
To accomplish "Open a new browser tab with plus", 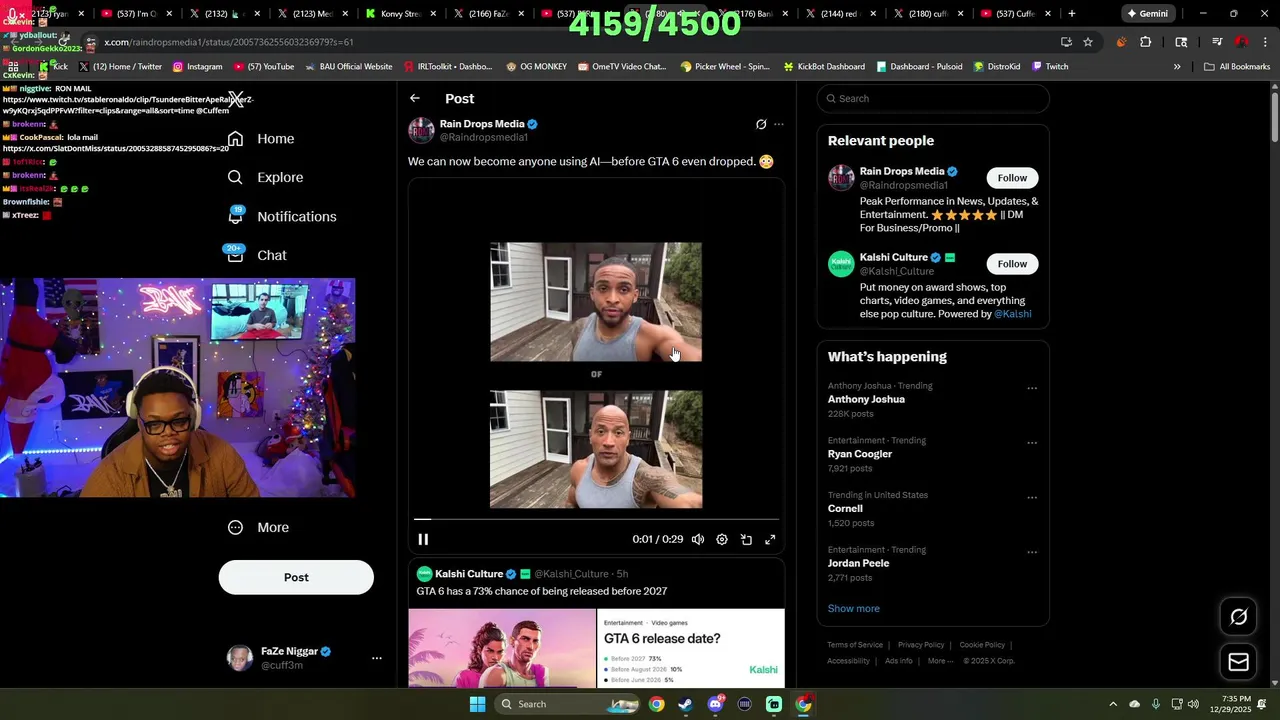I will 1072,14.
